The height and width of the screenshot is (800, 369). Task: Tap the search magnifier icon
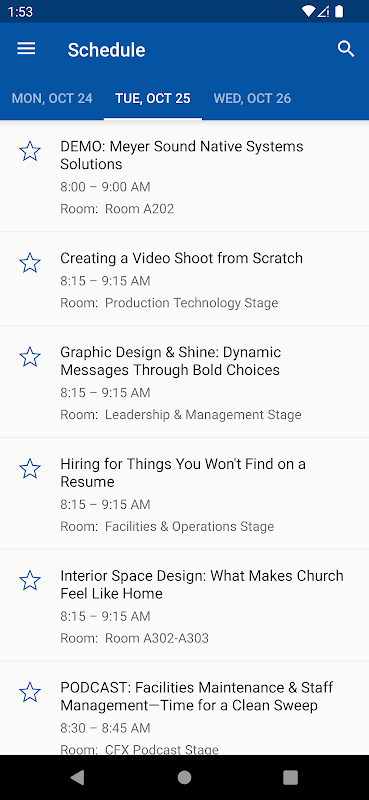(346, 49)
